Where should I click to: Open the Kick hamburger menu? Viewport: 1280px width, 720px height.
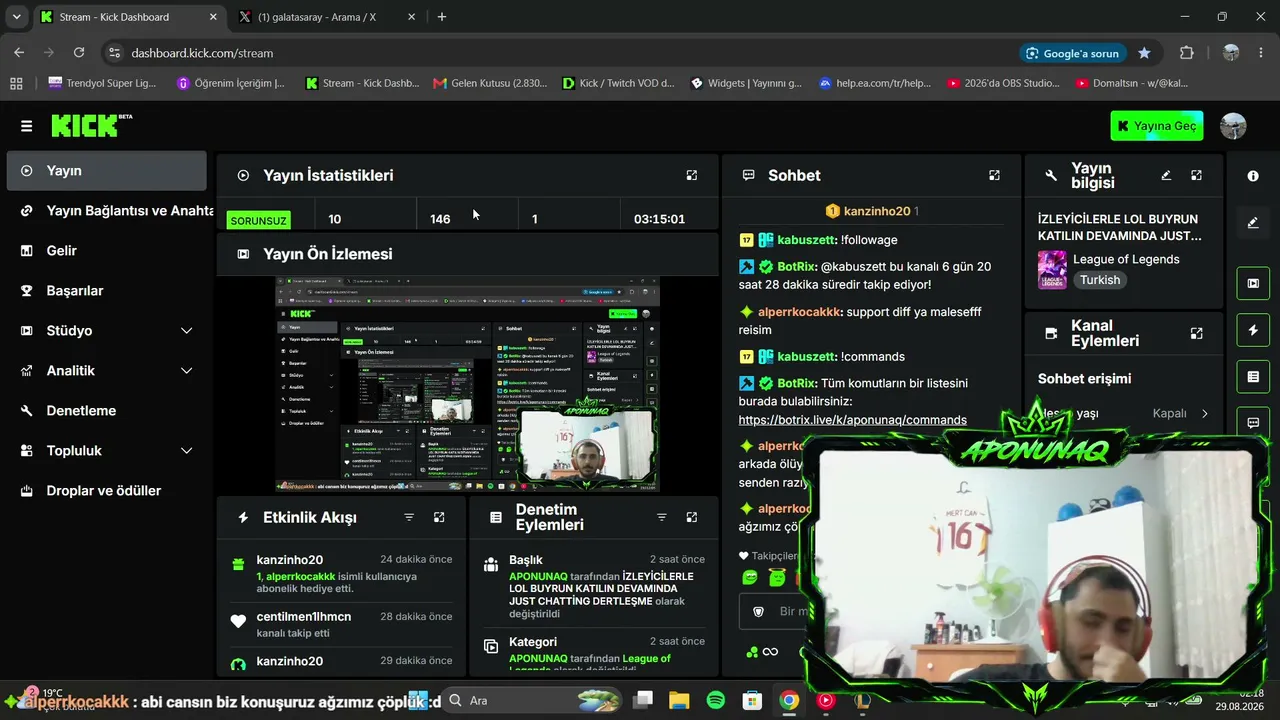(x=26, y=126)
